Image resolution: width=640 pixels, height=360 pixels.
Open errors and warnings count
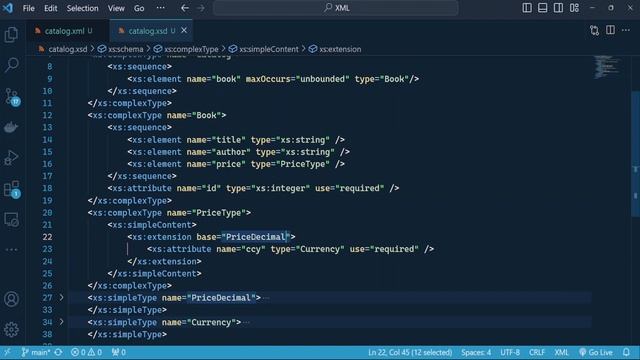tap(86, 352)
